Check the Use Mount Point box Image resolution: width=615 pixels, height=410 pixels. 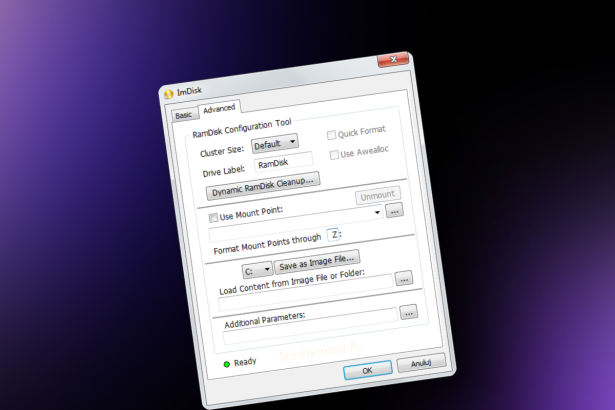pyautogui.click(x=213, y=217)
